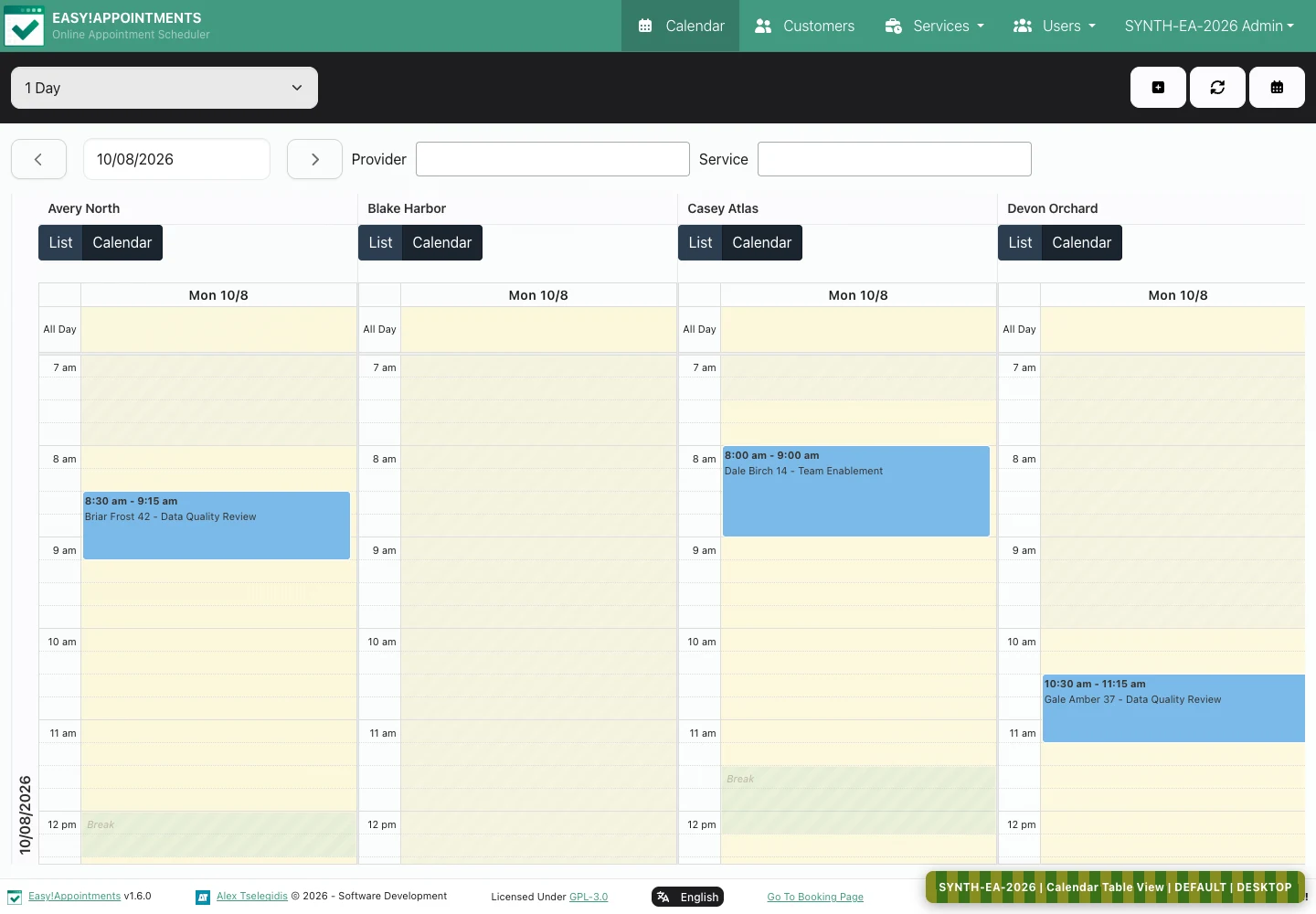Click the Casey Atlas provider name
This screenshot has height=914, width=1316.
(723, 208)
